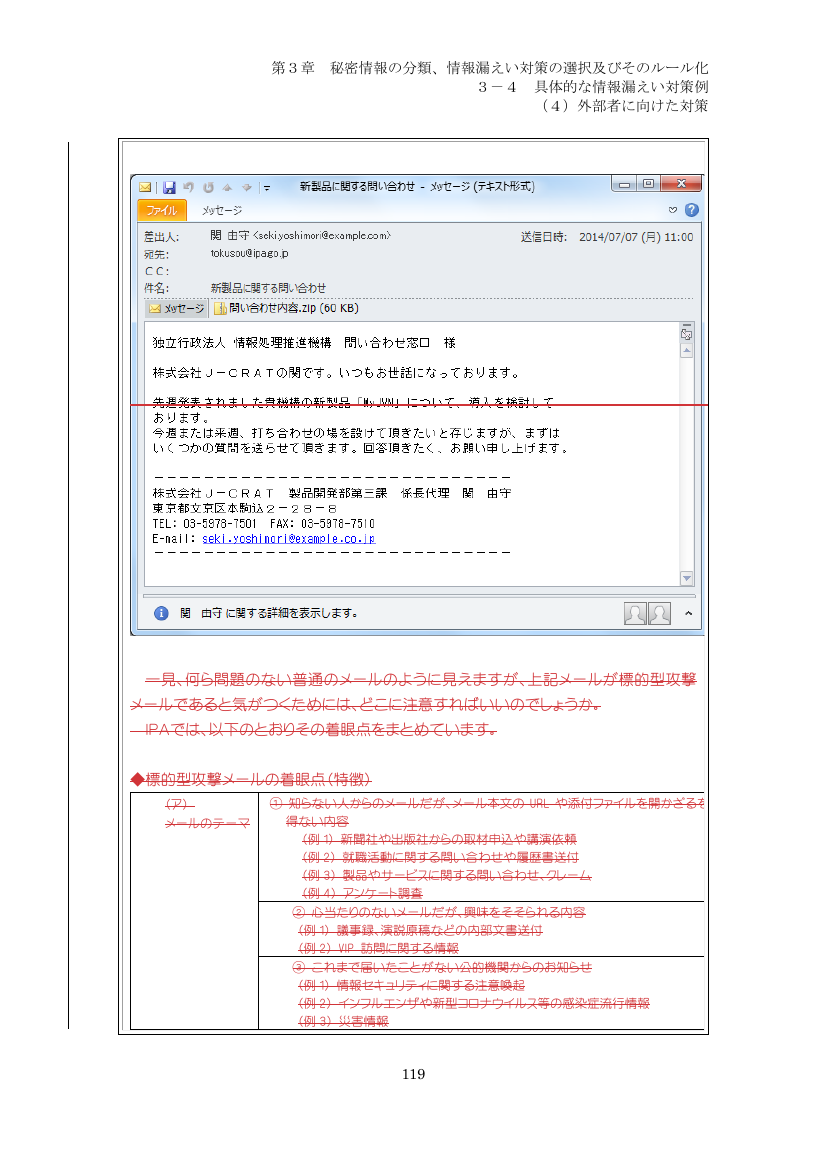827x1170 pixels.
Task: Open attachment 問い合わせ内容.zip
Action: 287,308
